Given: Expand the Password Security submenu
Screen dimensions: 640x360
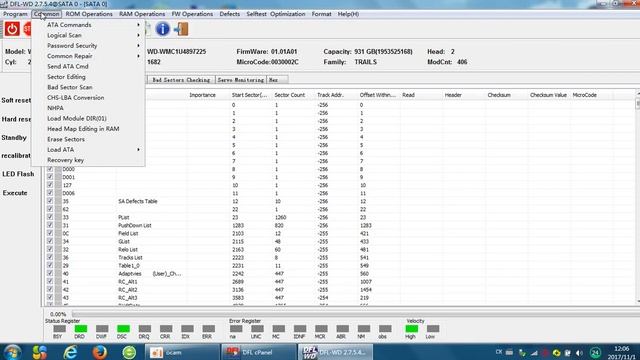Looking at the screenshot, I should (x=88, y=46).
